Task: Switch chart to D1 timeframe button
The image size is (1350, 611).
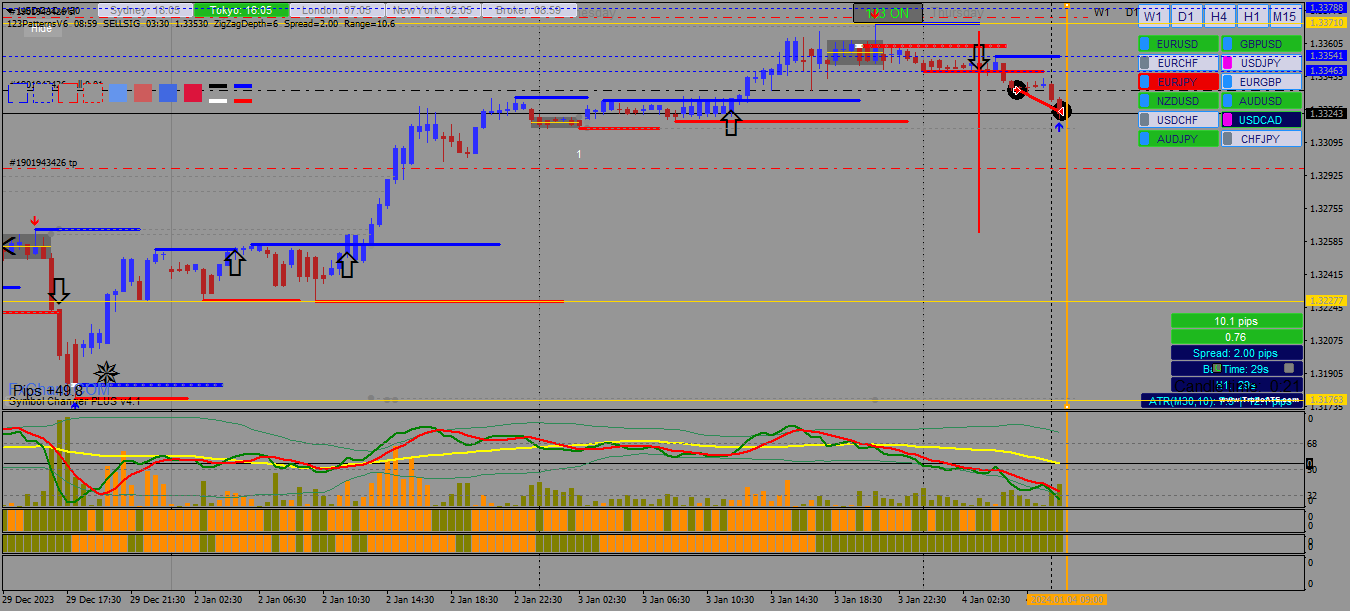Action: (1186, 17)
